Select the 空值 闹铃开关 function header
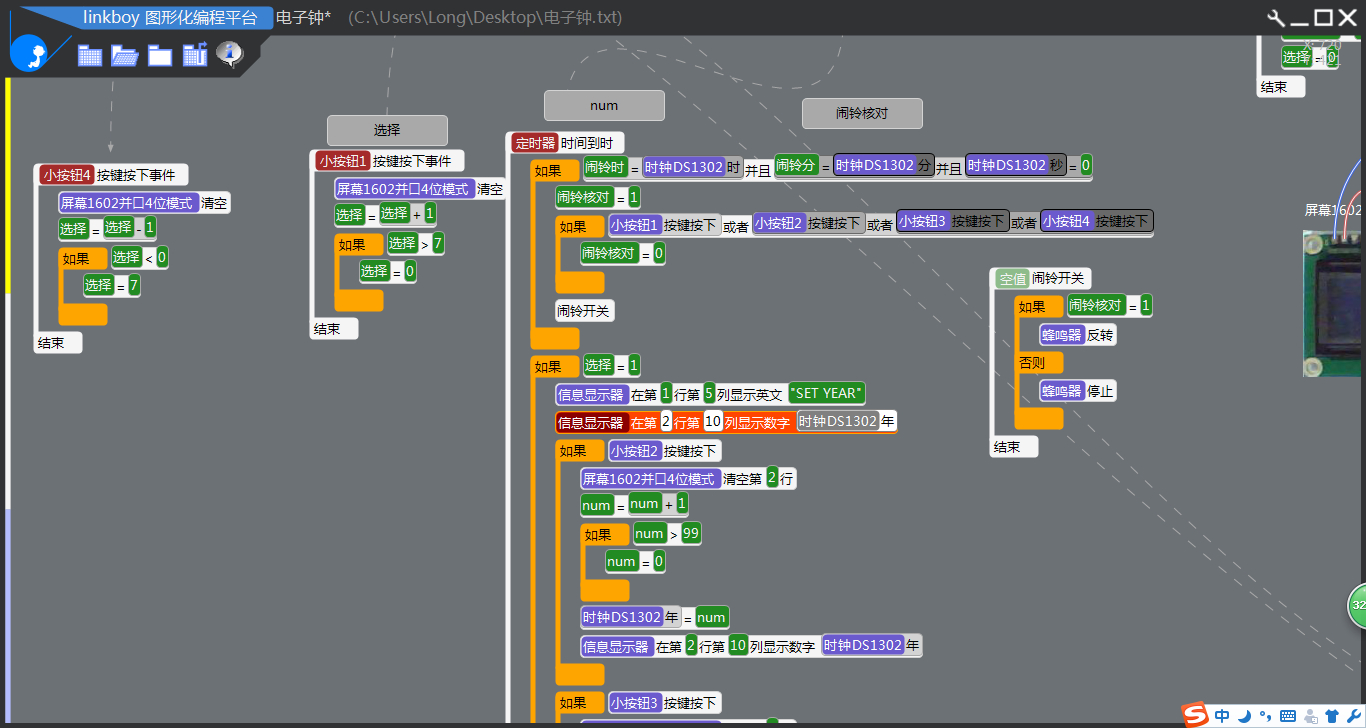1366x728 pixels. pyautogui.click(x=1042, y=278)
